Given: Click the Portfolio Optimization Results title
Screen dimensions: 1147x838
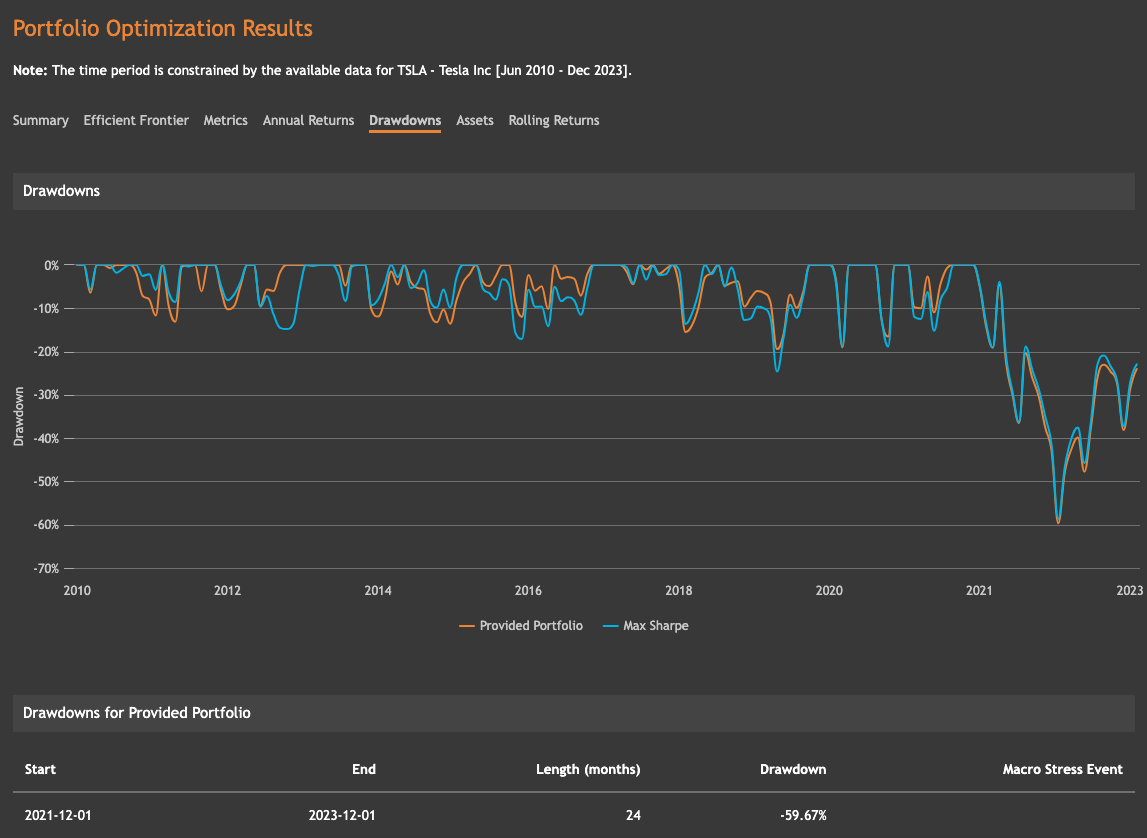Looking at the screenshot, I should pyautogui.click(x=161, y=28).
